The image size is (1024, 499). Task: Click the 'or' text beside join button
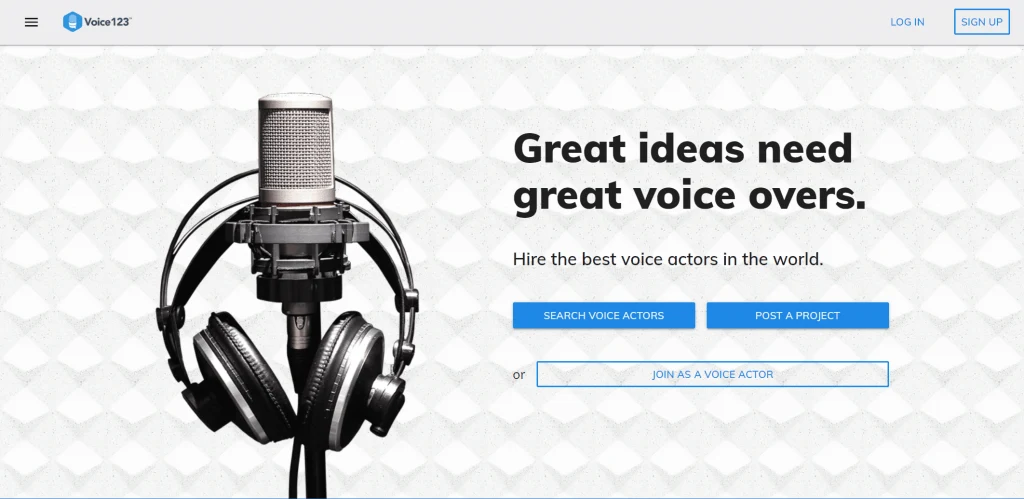(519, 375)
